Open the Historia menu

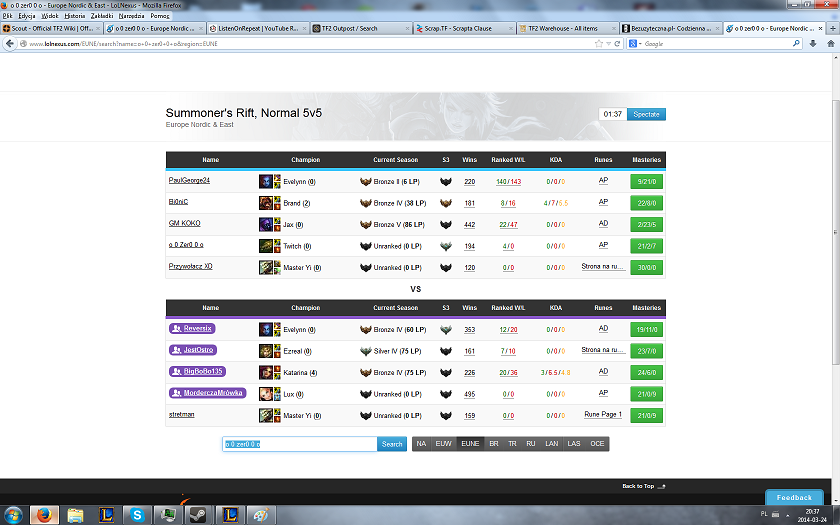click(74, 16)
